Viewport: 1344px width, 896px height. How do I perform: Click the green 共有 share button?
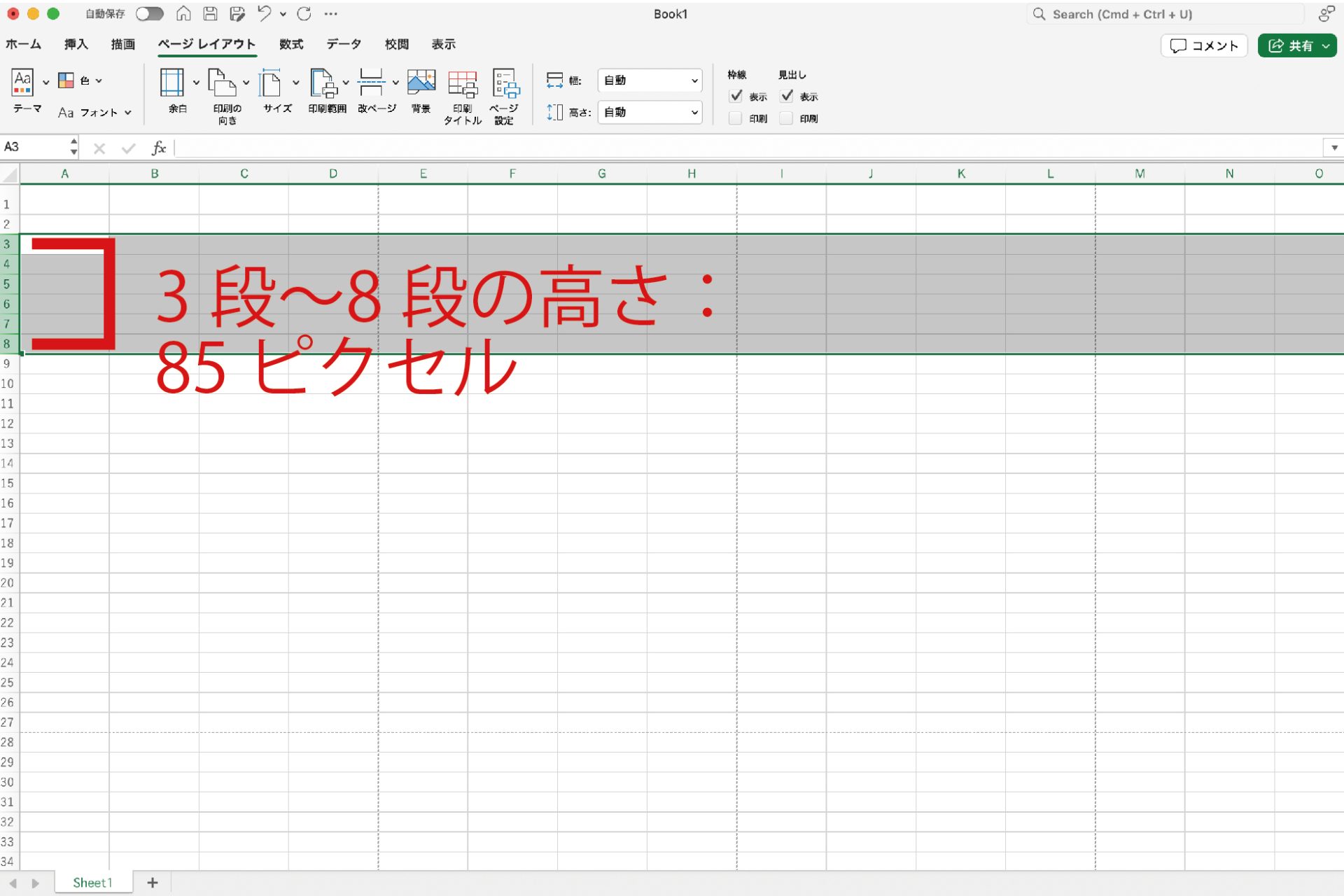click(x=1290, y=45)
